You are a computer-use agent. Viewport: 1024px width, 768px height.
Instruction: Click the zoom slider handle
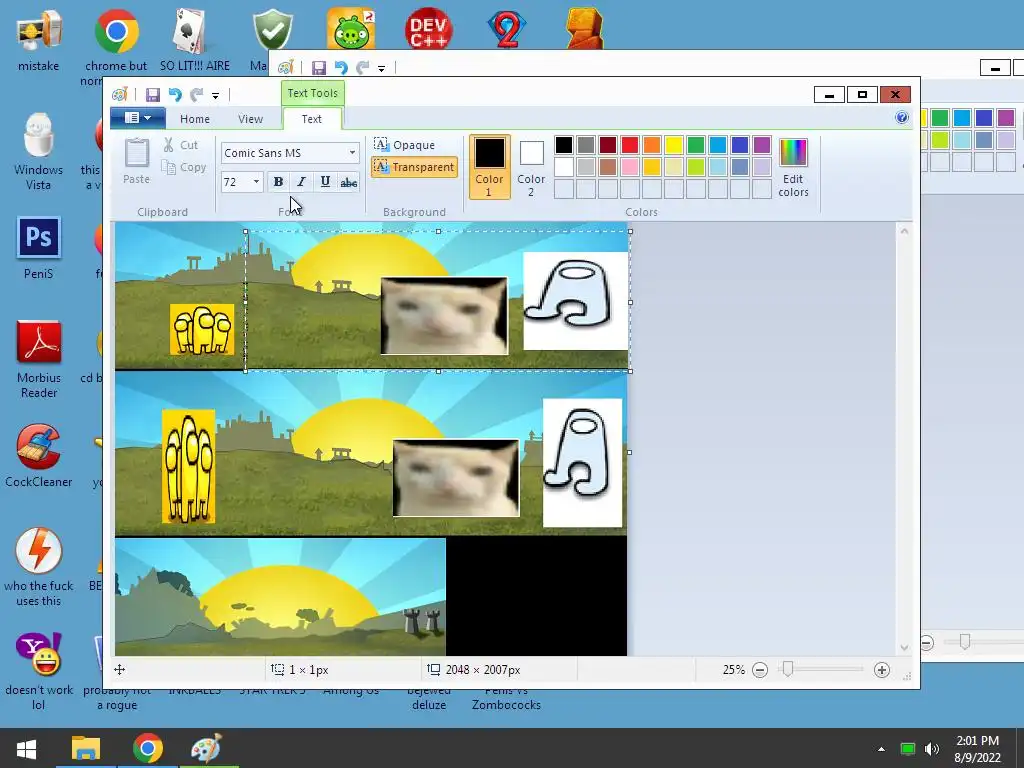coord(788,669)
